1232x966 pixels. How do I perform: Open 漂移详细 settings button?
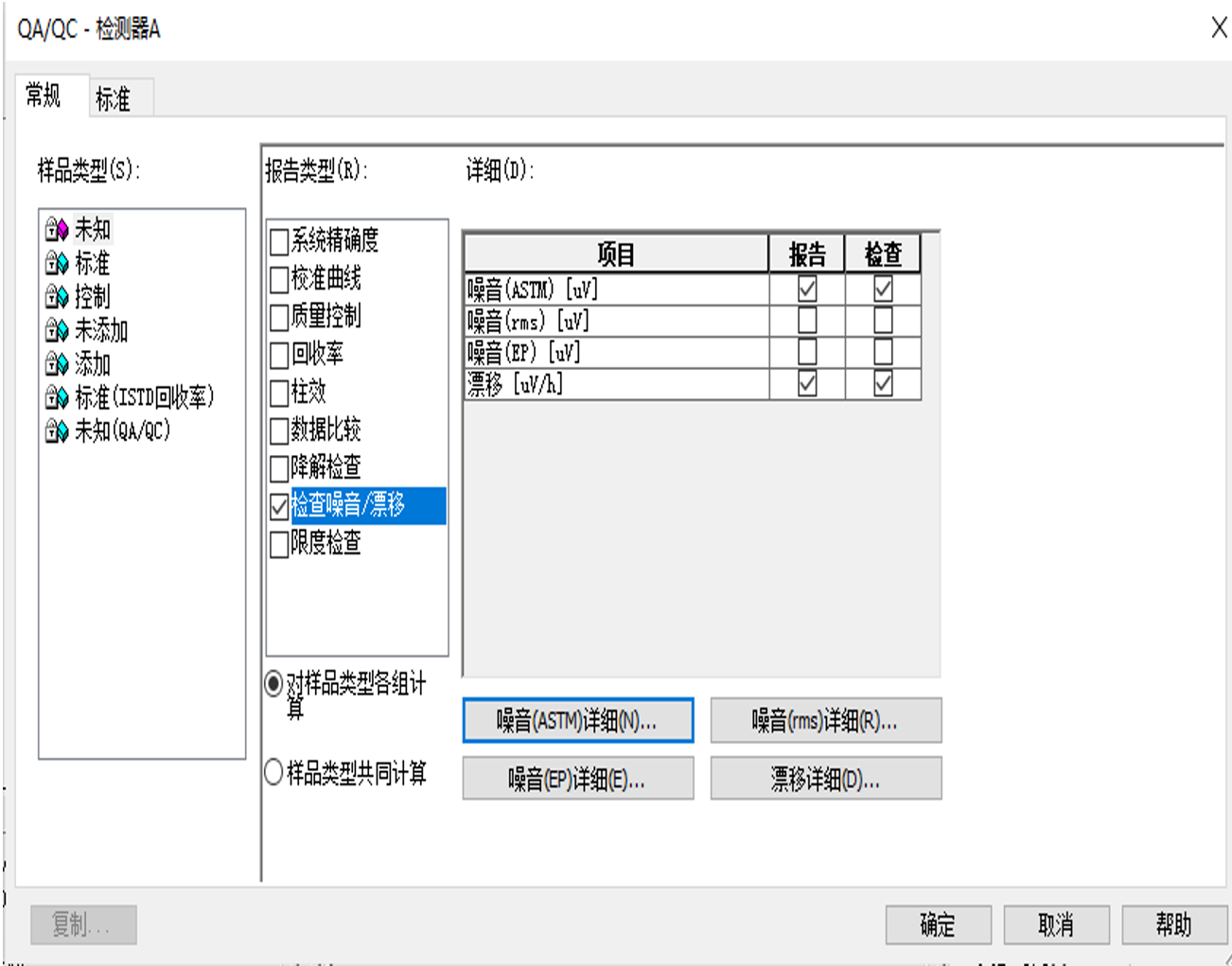tap(825, 780)
